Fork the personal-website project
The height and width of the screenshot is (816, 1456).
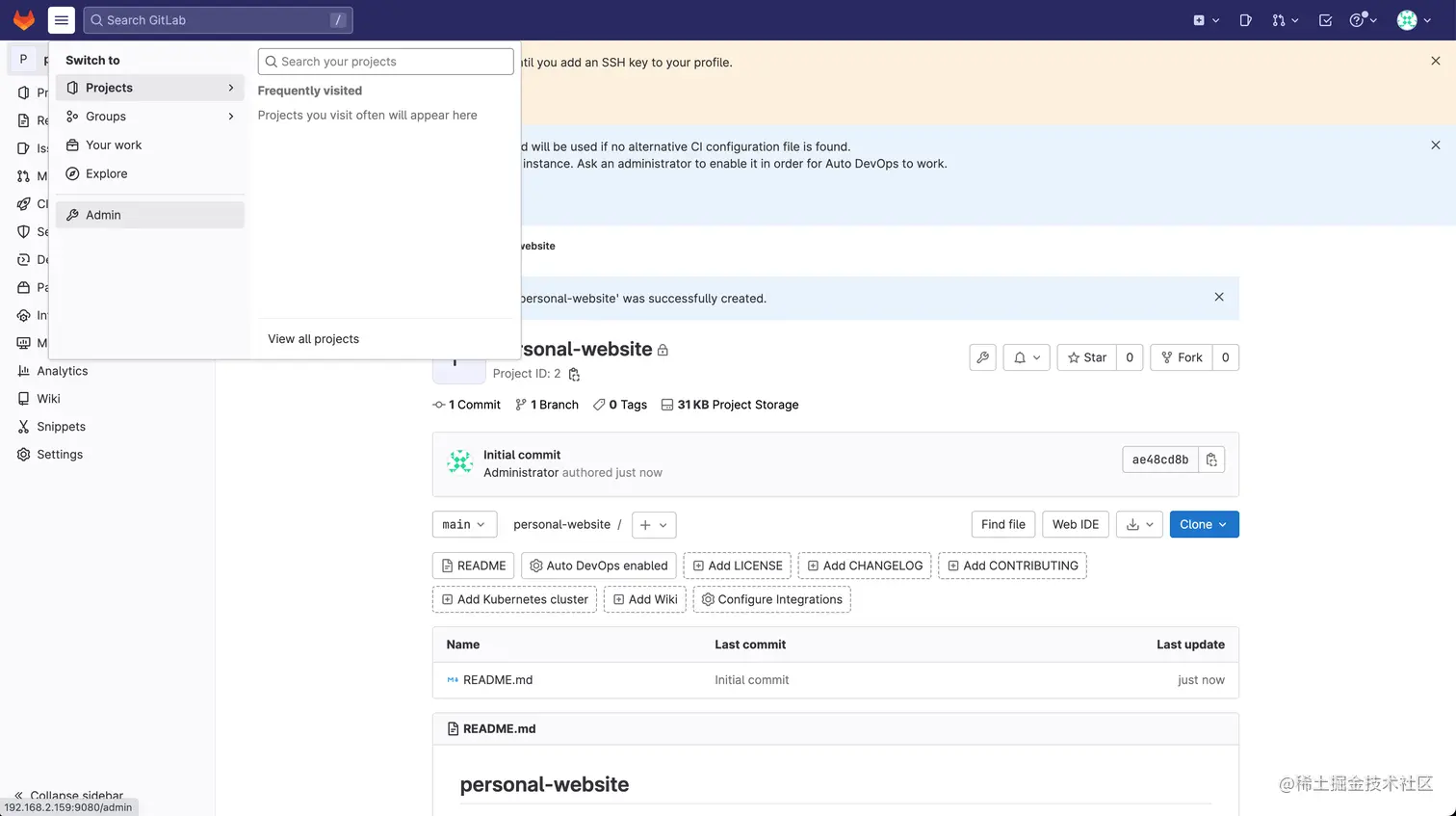point(1182,357)
